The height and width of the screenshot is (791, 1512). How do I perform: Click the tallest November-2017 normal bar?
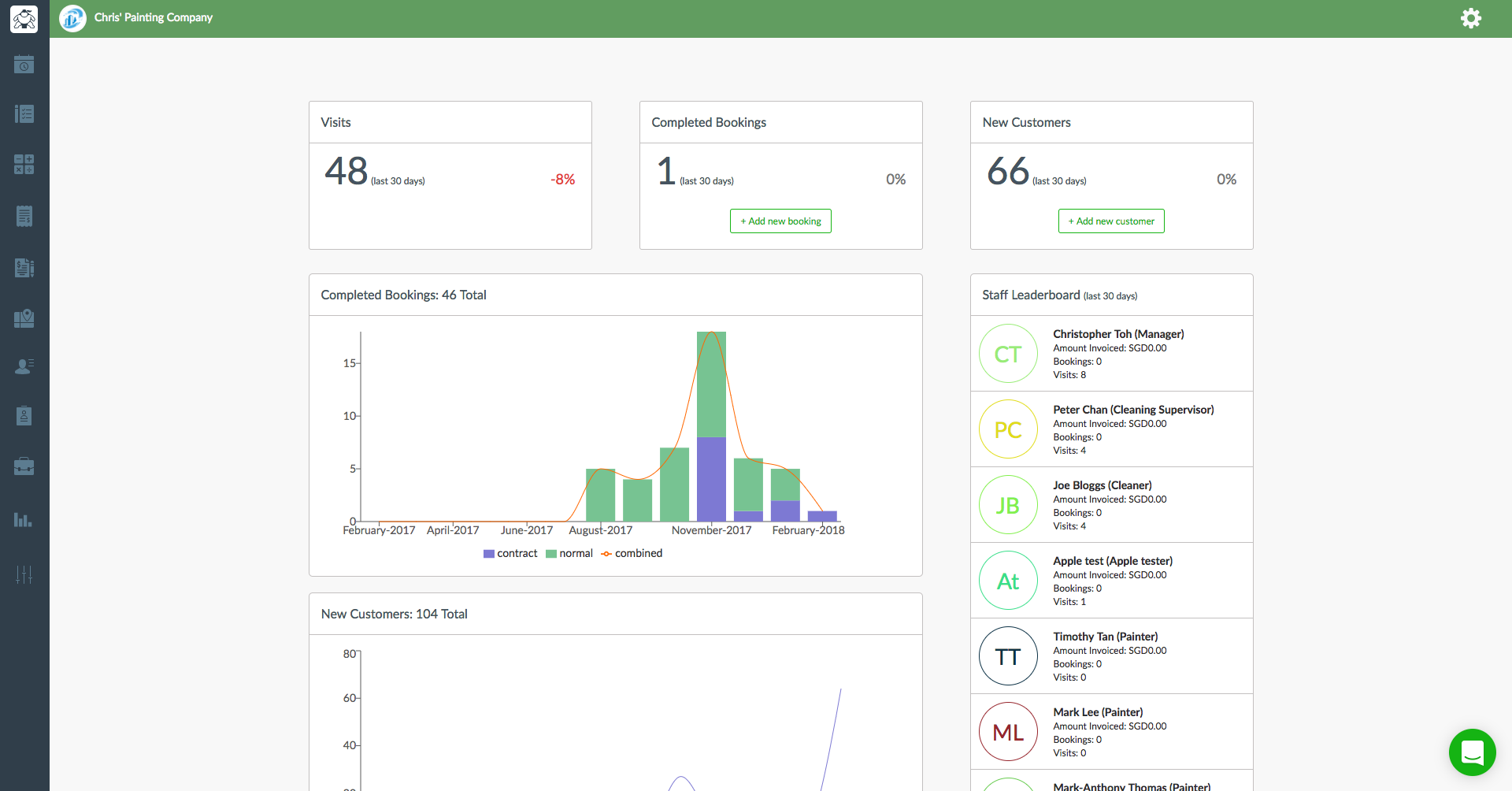click(x=711, y=384)
